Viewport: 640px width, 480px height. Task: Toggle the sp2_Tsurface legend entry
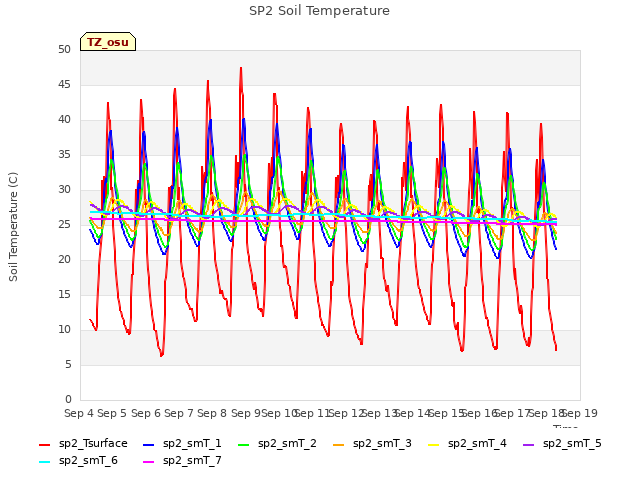83,444
